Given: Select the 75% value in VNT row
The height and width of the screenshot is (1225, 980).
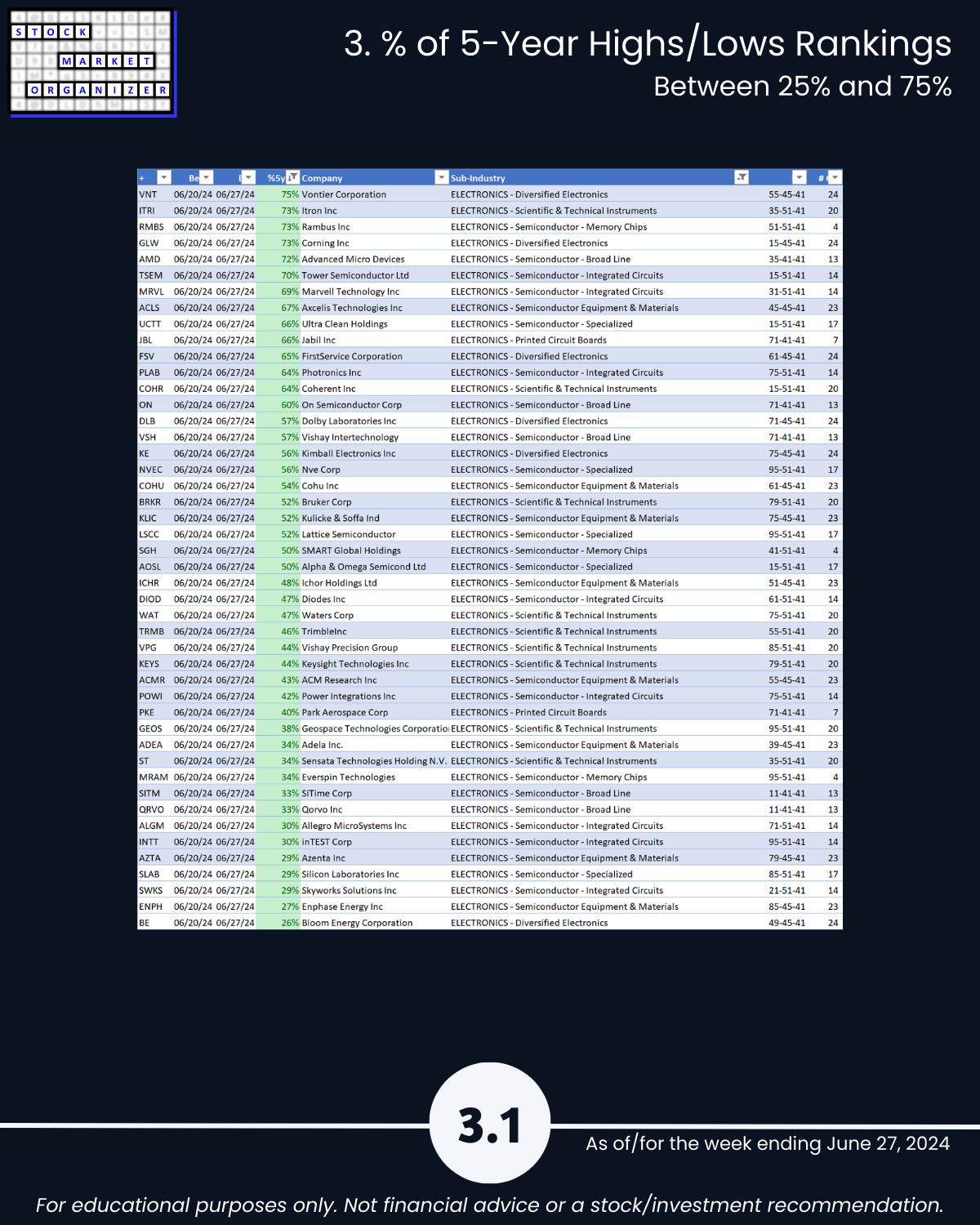Looking at the screenshot, I should [x=290, y=194].
